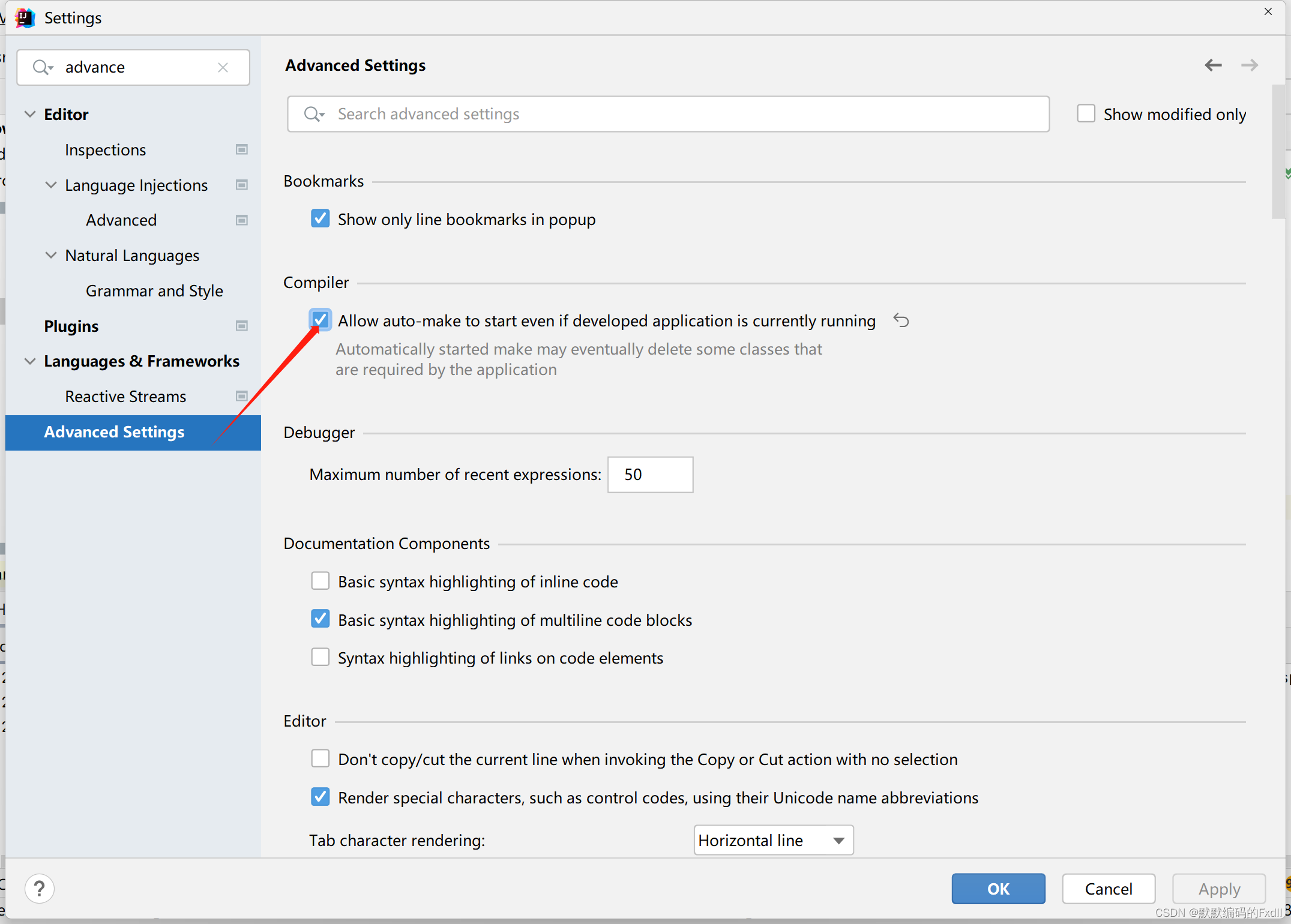Click the maximum recent expressions field
The width and height of the screenshot is (1291, 924).
(650, 475)
